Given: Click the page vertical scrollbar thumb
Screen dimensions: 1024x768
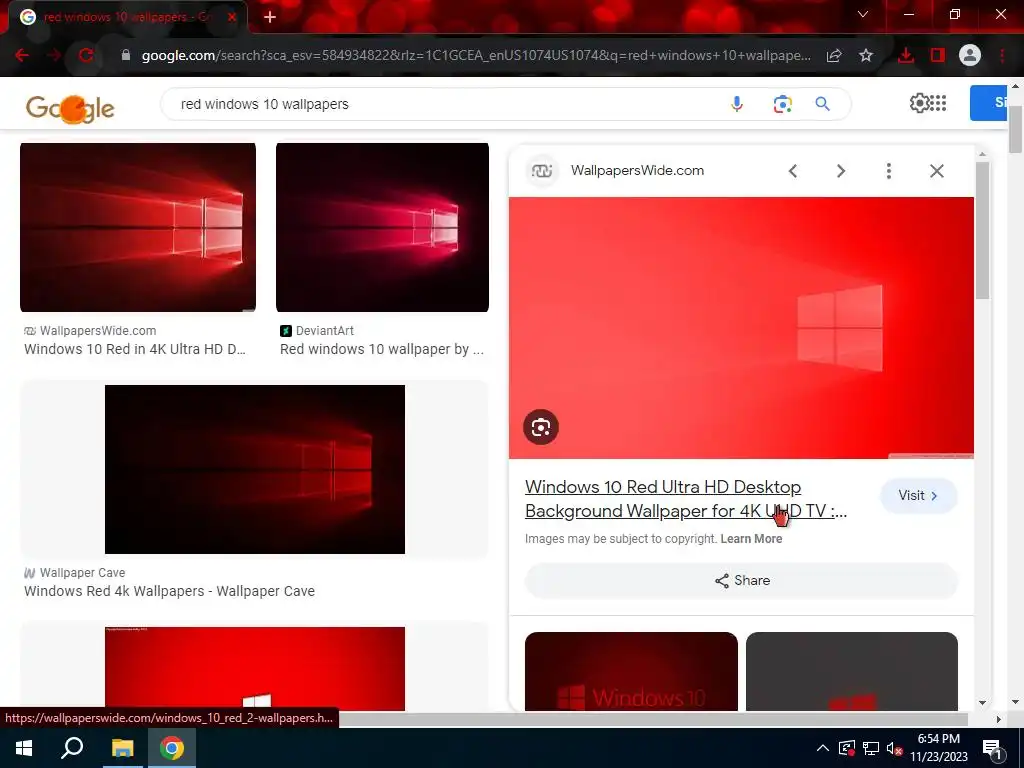Looking at the screenshot, I should [1016, 129].
